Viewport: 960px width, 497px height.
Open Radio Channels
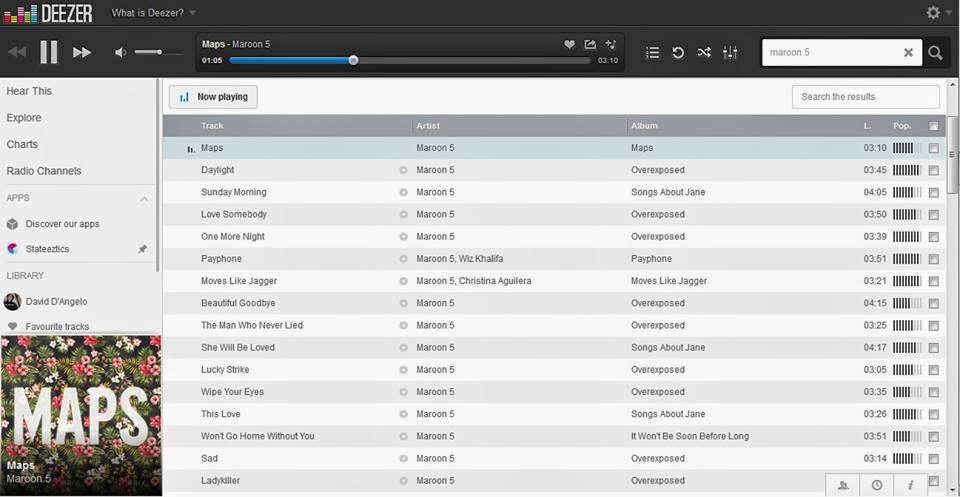(43, 171)
